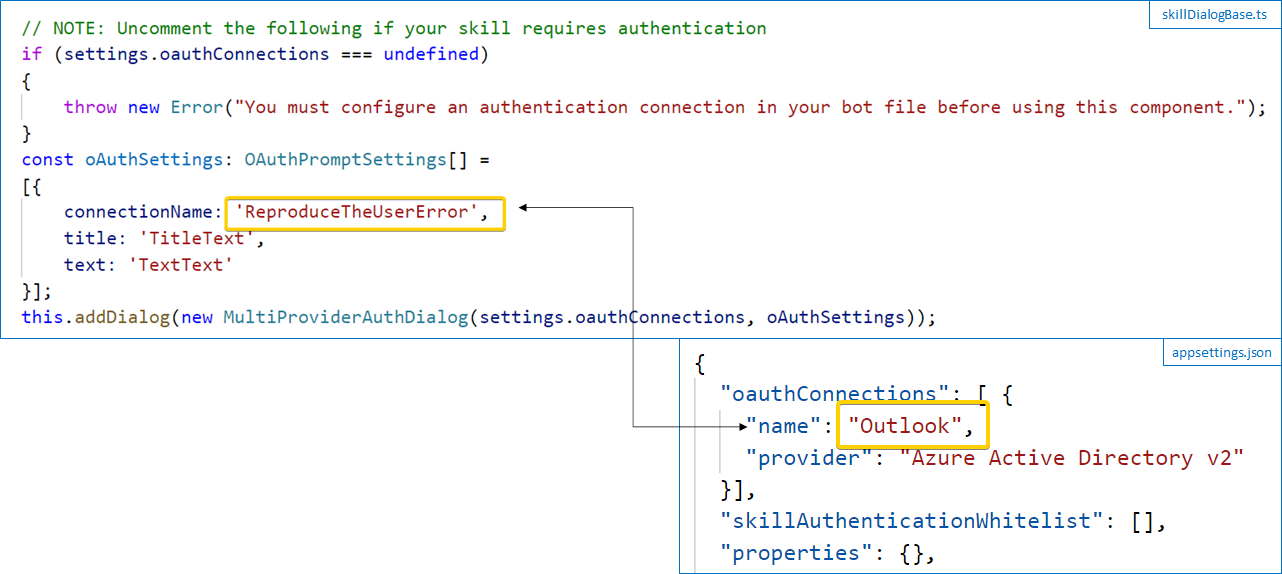Click the oAuthSettings constant declaration
The image size is (1282, 574).
154,160
